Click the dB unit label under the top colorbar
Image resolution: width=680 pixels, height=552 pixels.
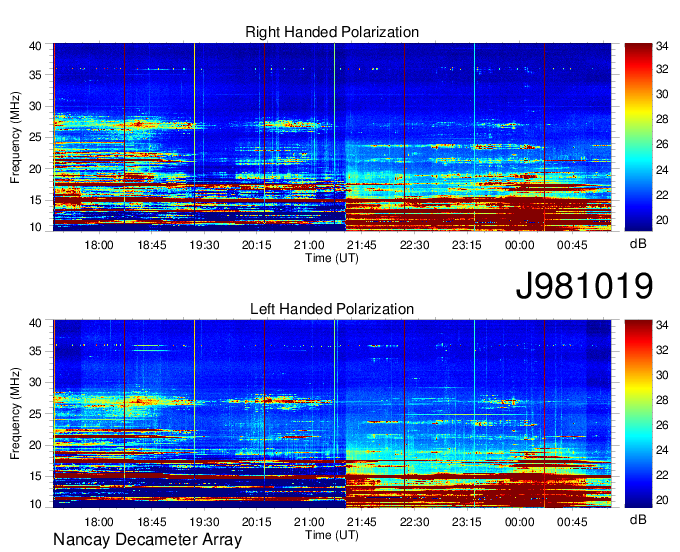coord(638,244)
